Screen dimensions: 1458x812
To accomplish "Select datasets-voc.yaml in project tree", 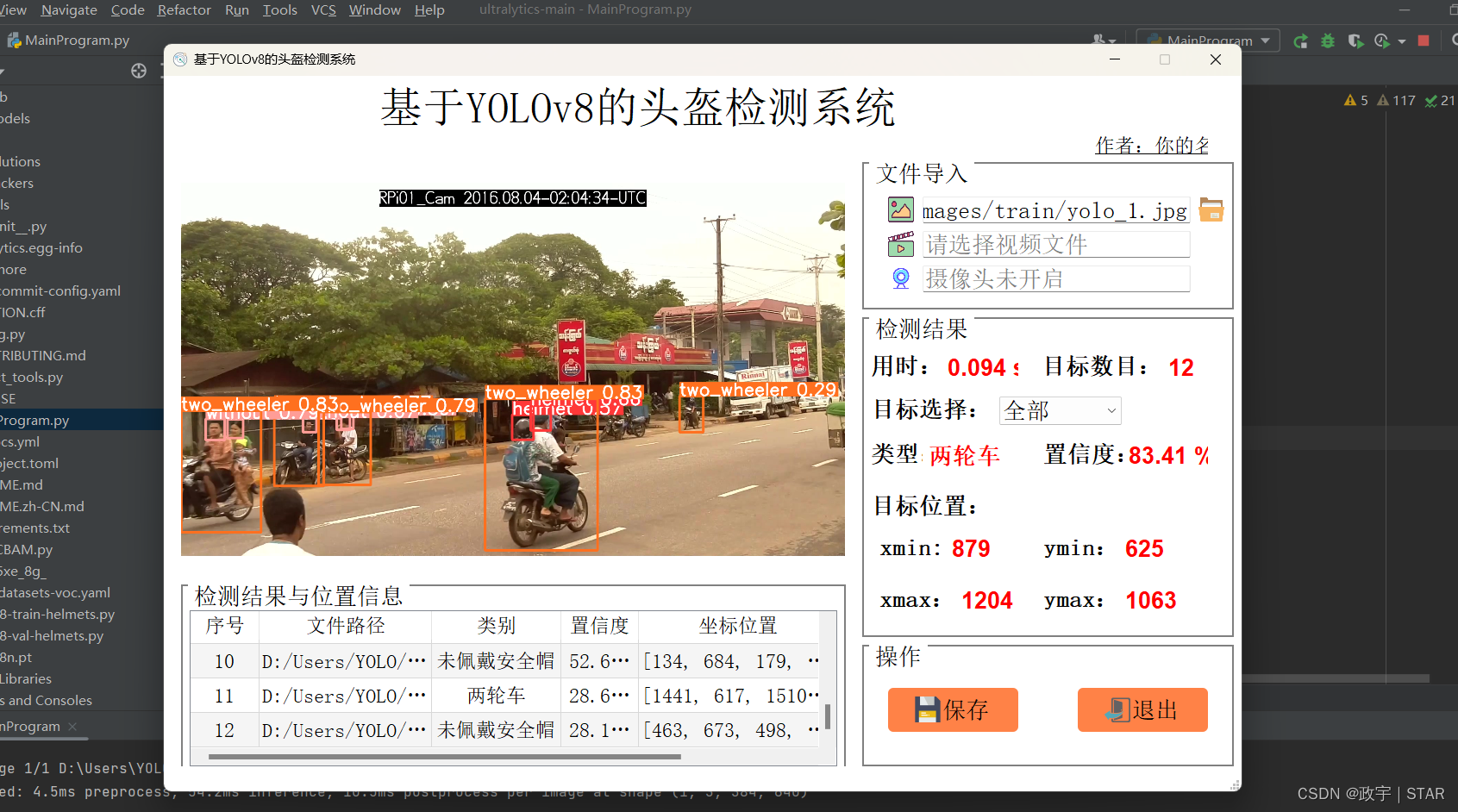I will click(55, 592).
